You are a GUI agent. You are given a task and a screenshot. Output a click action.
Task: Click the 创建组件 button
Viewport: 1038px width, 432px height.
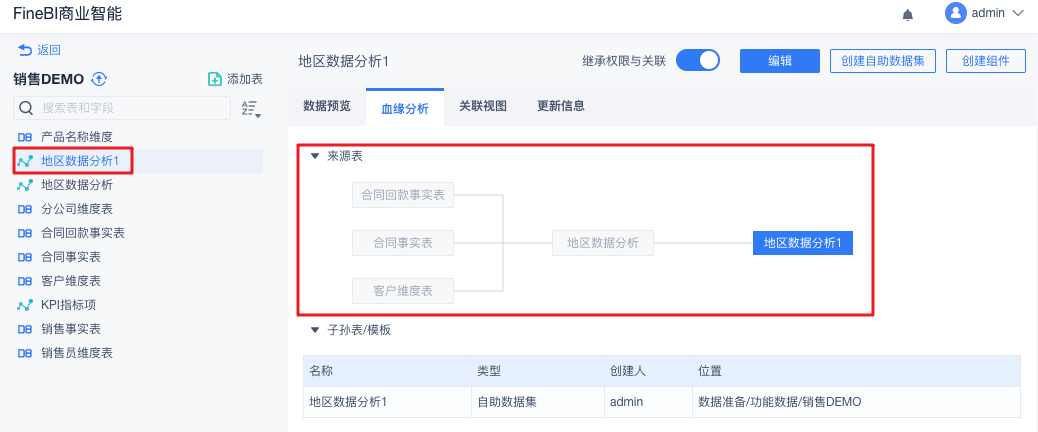point(986,61)
